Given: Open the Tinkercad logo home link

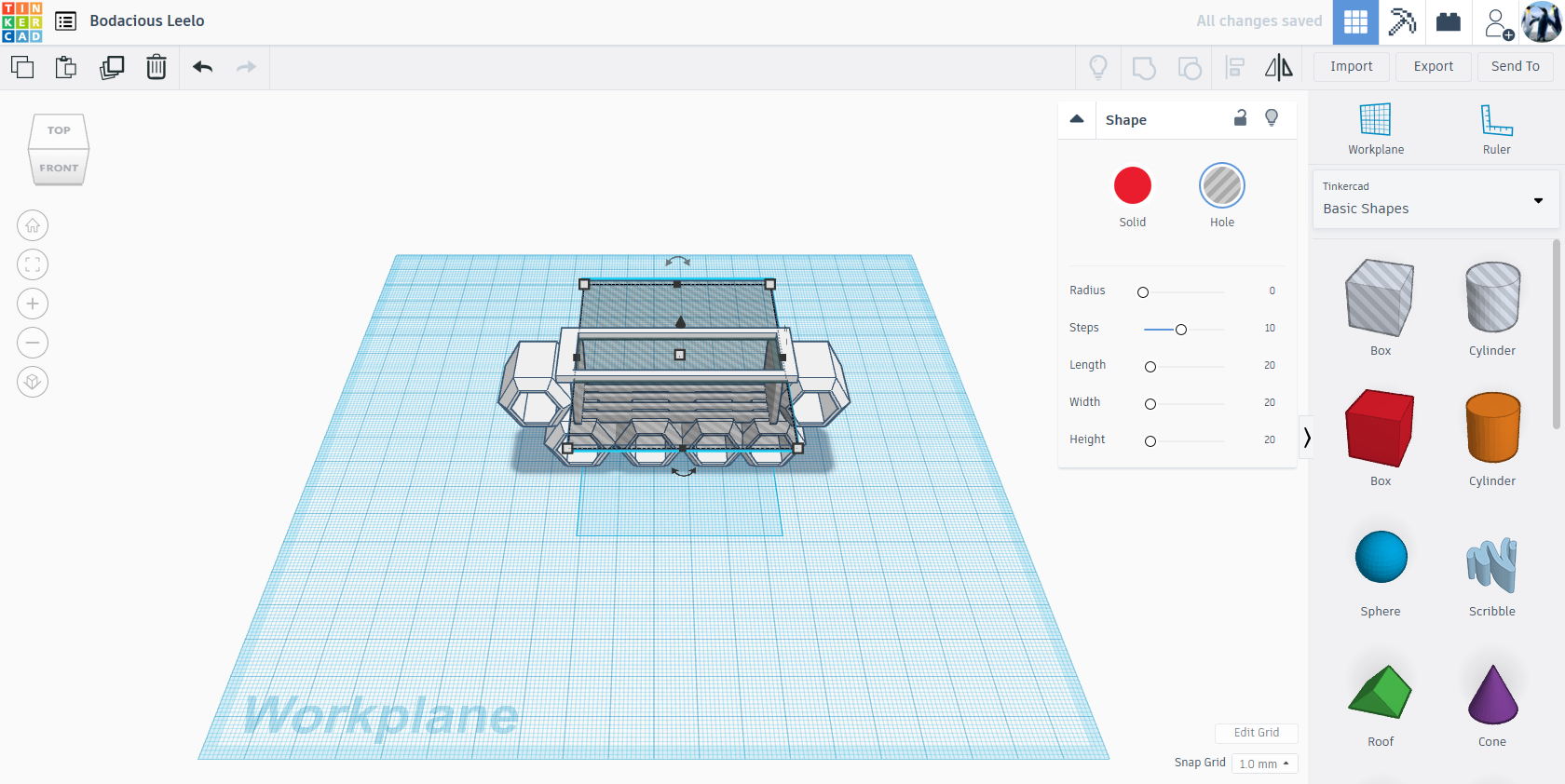Looking at the screenshot, I should (22, 21).
